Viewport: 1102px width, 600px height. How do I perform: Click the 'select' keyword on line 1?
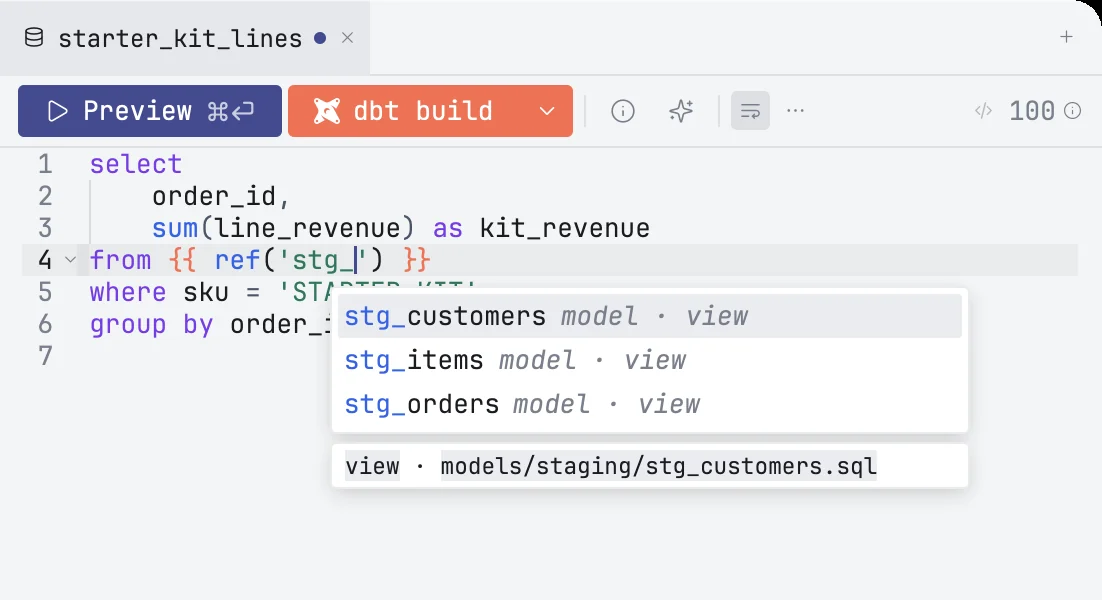[x=136, y=164]
